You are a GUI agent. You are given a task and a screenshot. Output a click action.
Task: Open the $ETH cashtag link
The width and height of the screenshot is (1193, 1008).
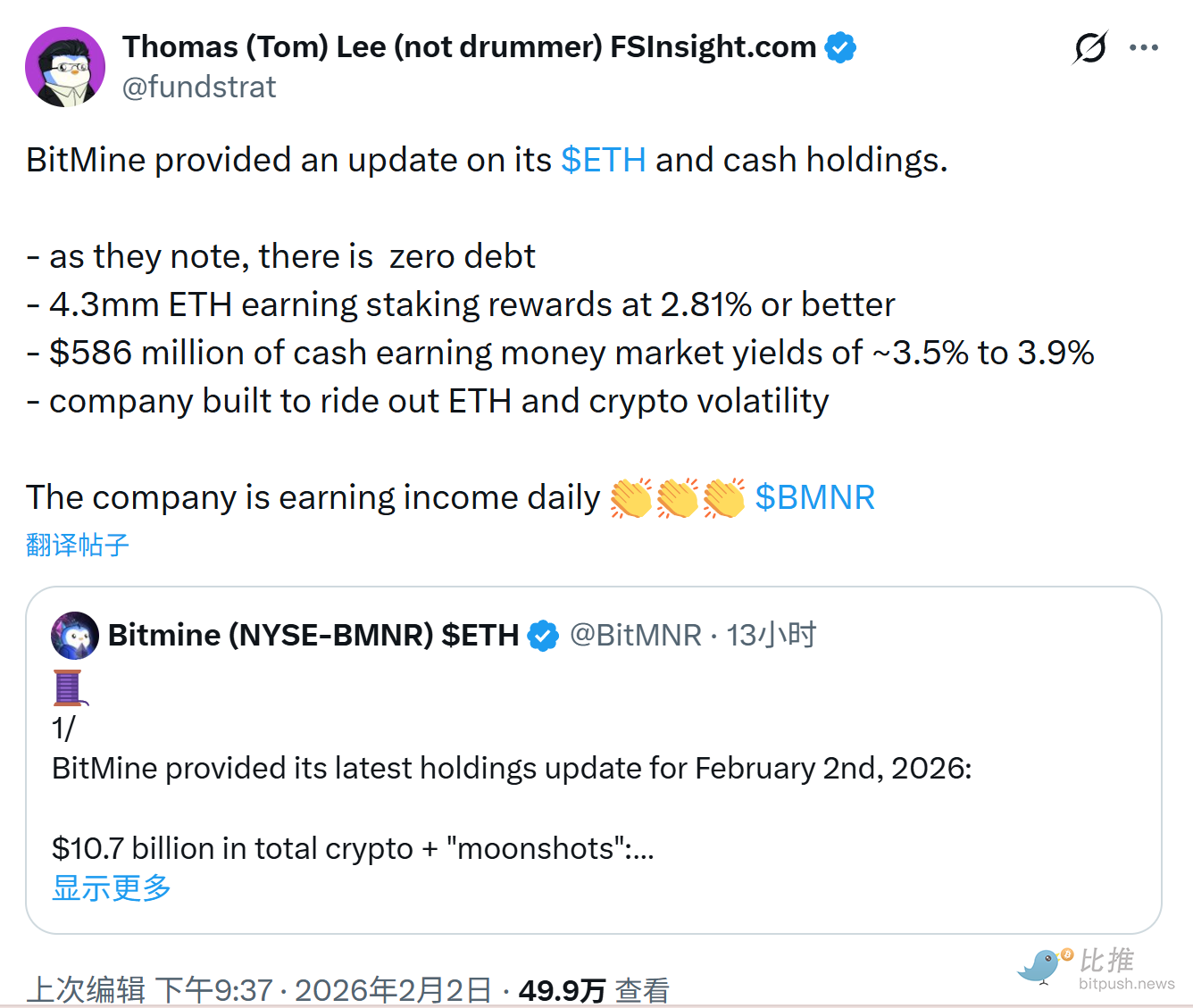(603, 160)
